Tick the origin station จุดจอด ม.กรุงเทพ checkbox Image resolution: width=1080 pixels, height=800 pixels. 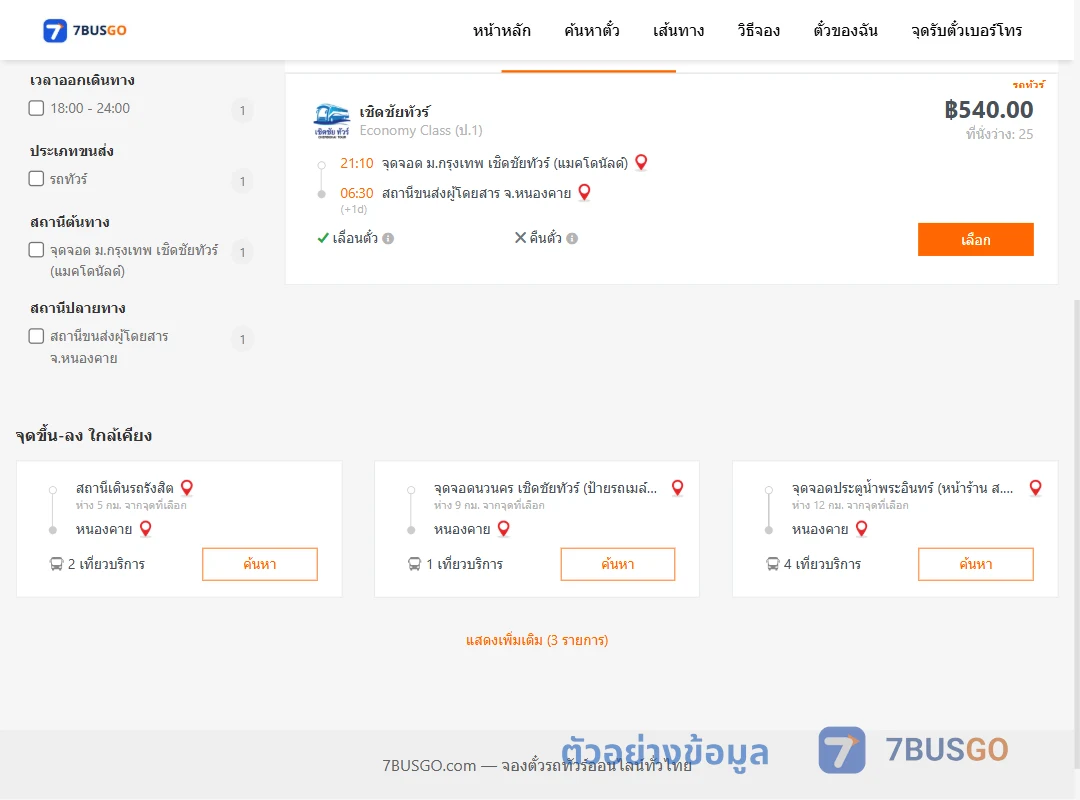click(x=36, y=249)
